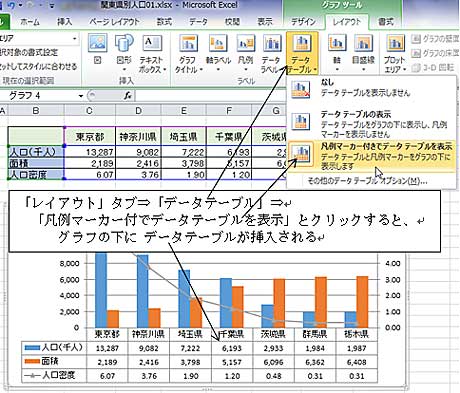Switch to the デザイン tab
Screen dimensions: 460x393
click(x=303, y=22)
